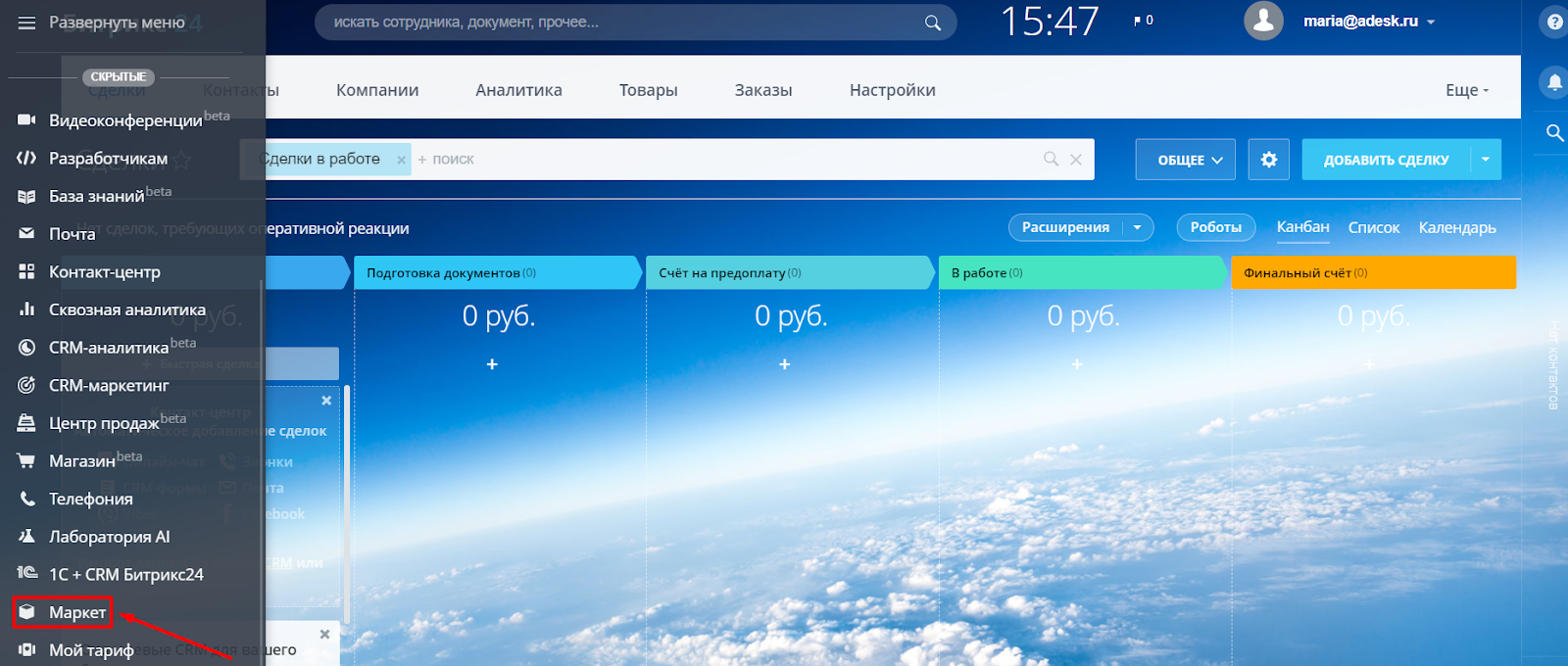
Task: Add a deal in Счёт на предоплату column
Action: 784,364
